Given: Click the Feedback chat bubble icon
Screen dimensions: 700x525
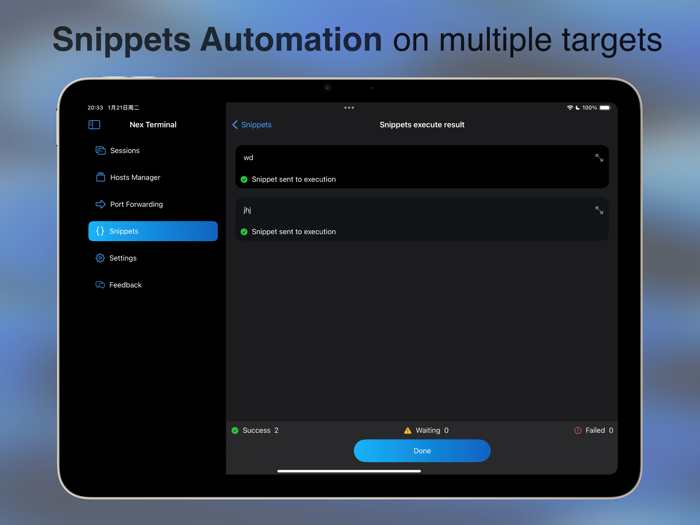Looking at the screenshot, I should coord(100,285).
